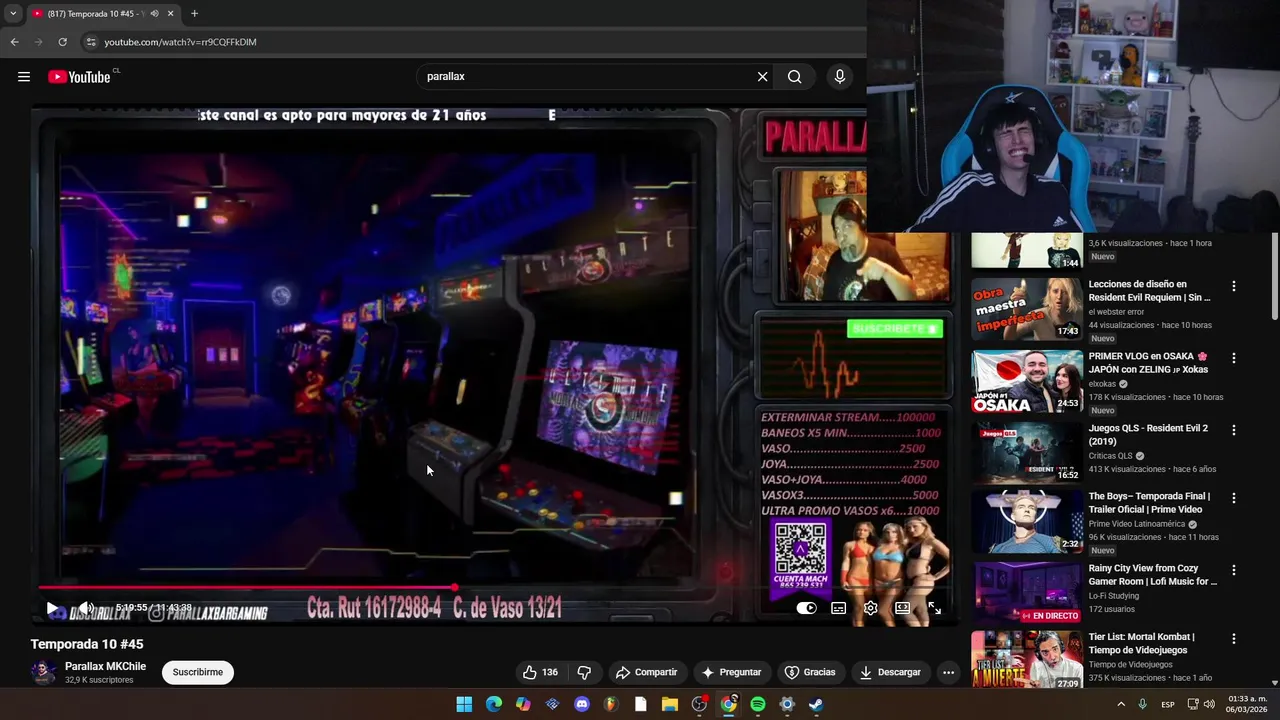
Task: Enter fullscreen on the video player
Action: pos(934,608)
